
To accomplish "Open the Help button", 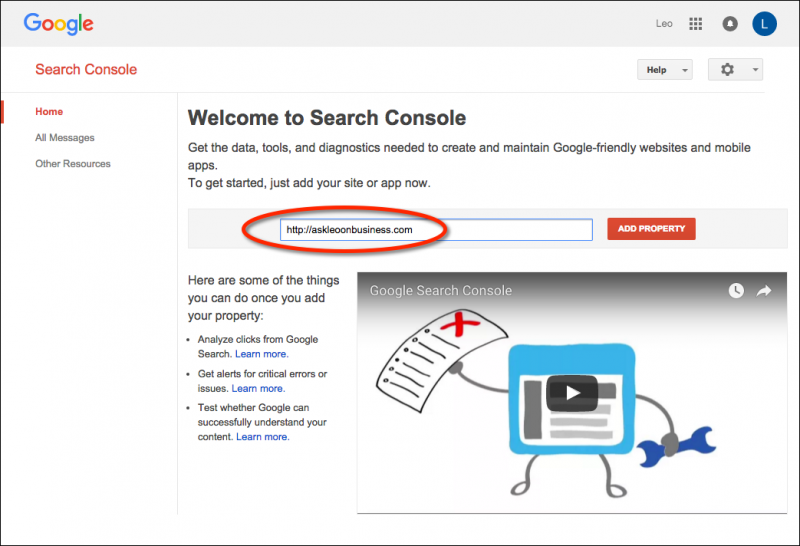I will [665, 70].
